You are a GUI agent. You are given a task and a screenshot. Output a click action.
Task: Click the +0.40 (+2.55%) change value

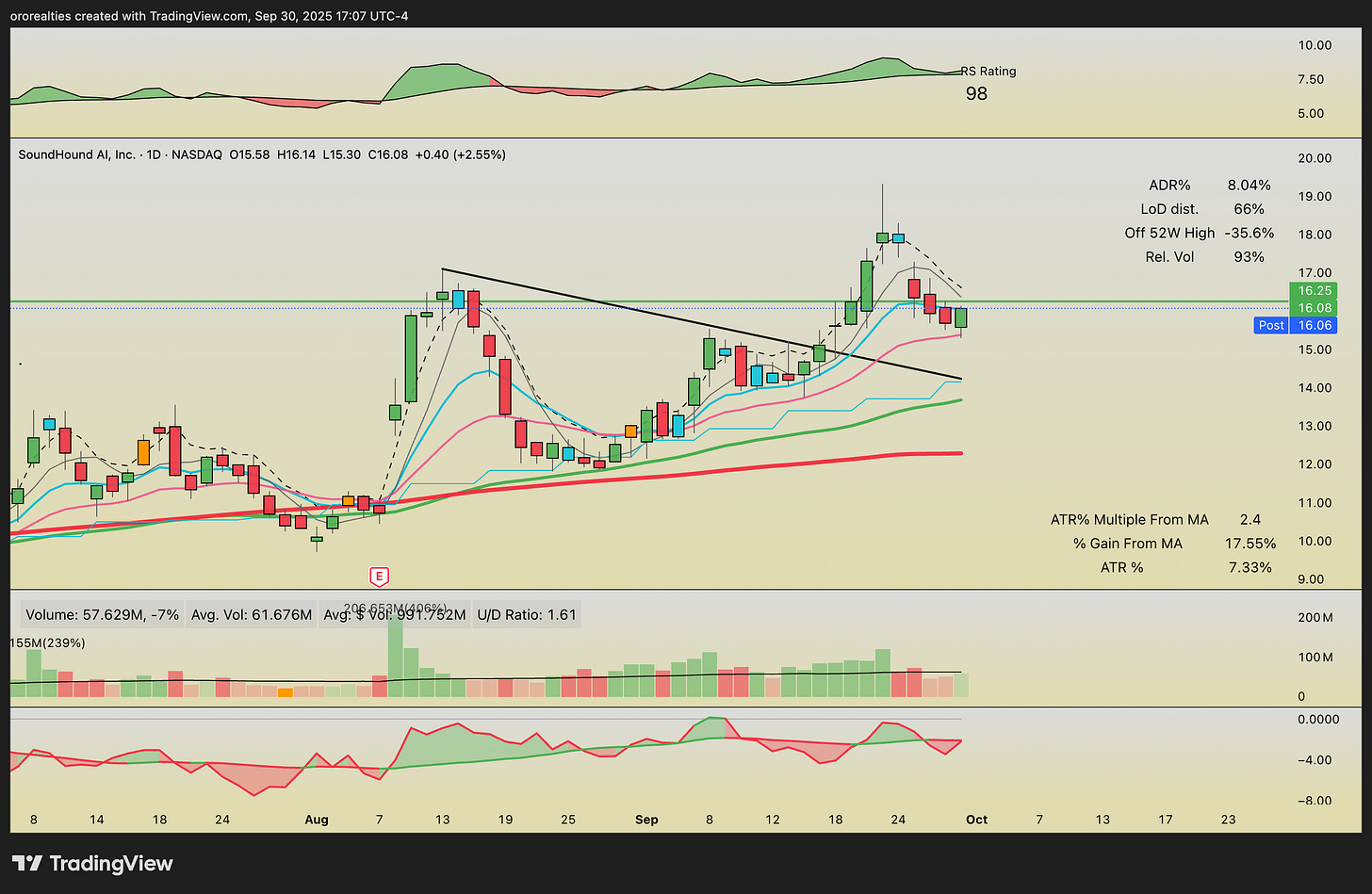(x=462, y=154)
